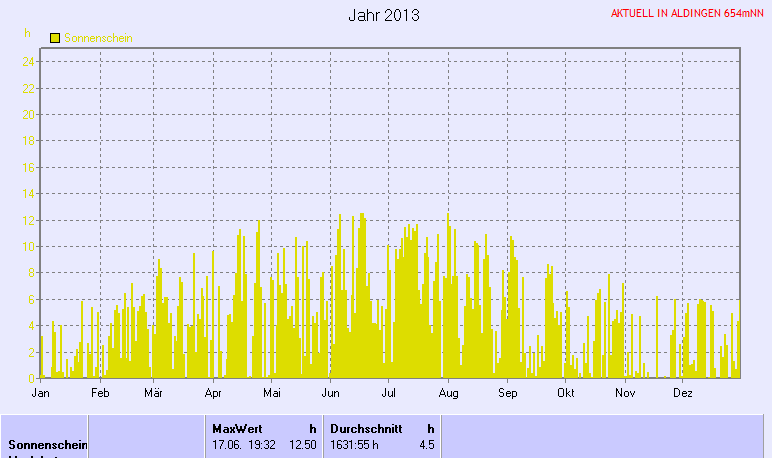The image size is (772, 458).
Task: Click the 24 label on the y-axis
Action: tap(30, 61)
